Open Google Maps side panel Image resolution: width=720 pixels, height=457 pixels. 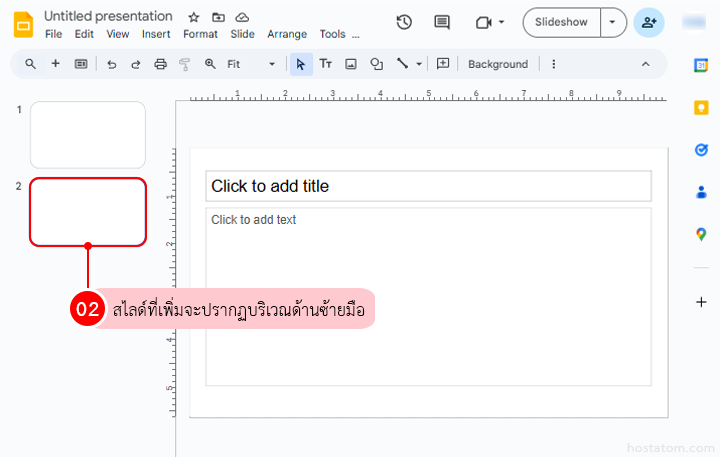pos(701,234)
